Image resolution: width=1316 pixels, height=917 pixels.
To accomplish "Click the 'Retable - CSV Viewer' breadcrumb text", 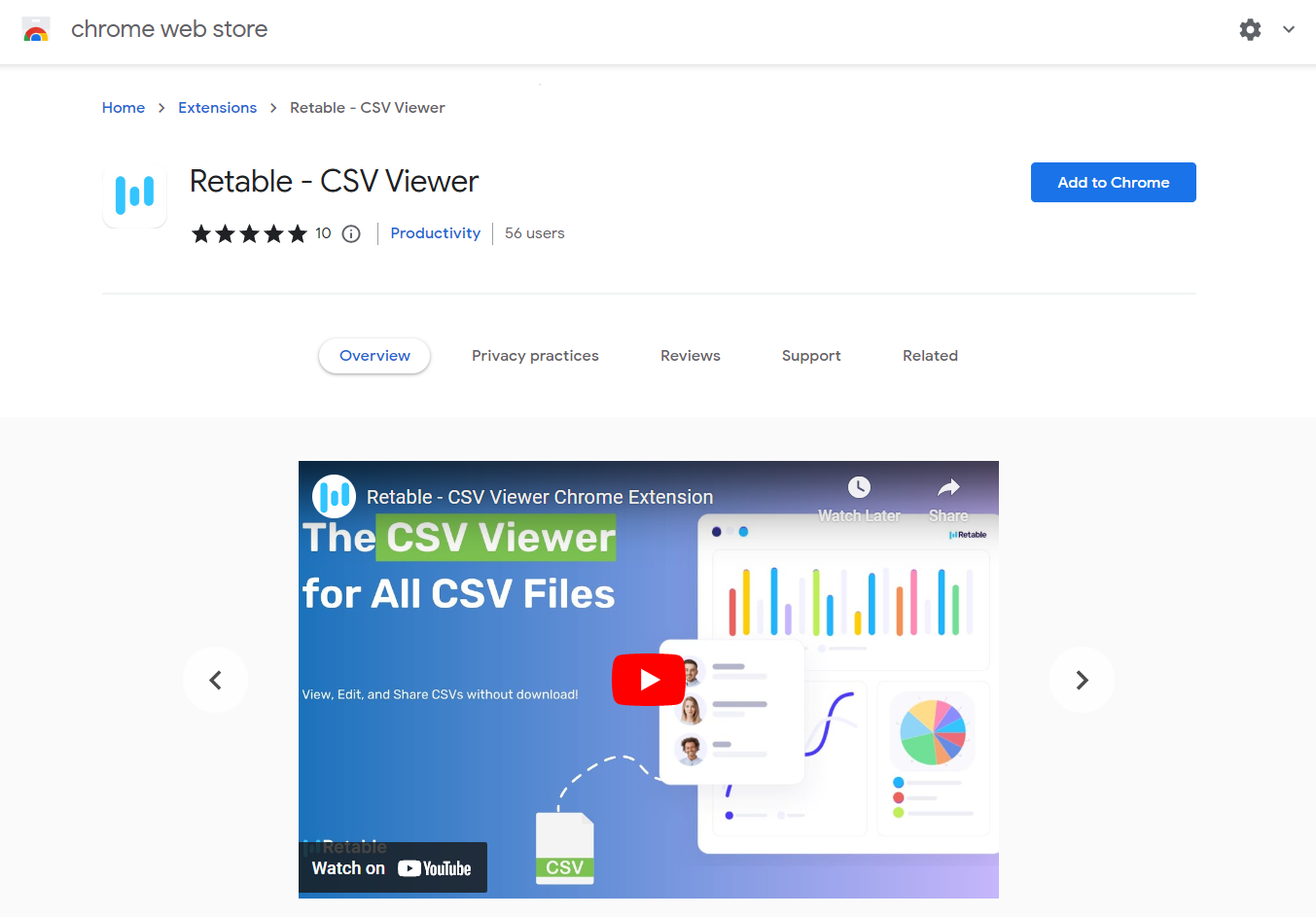I will pos(368,108).
